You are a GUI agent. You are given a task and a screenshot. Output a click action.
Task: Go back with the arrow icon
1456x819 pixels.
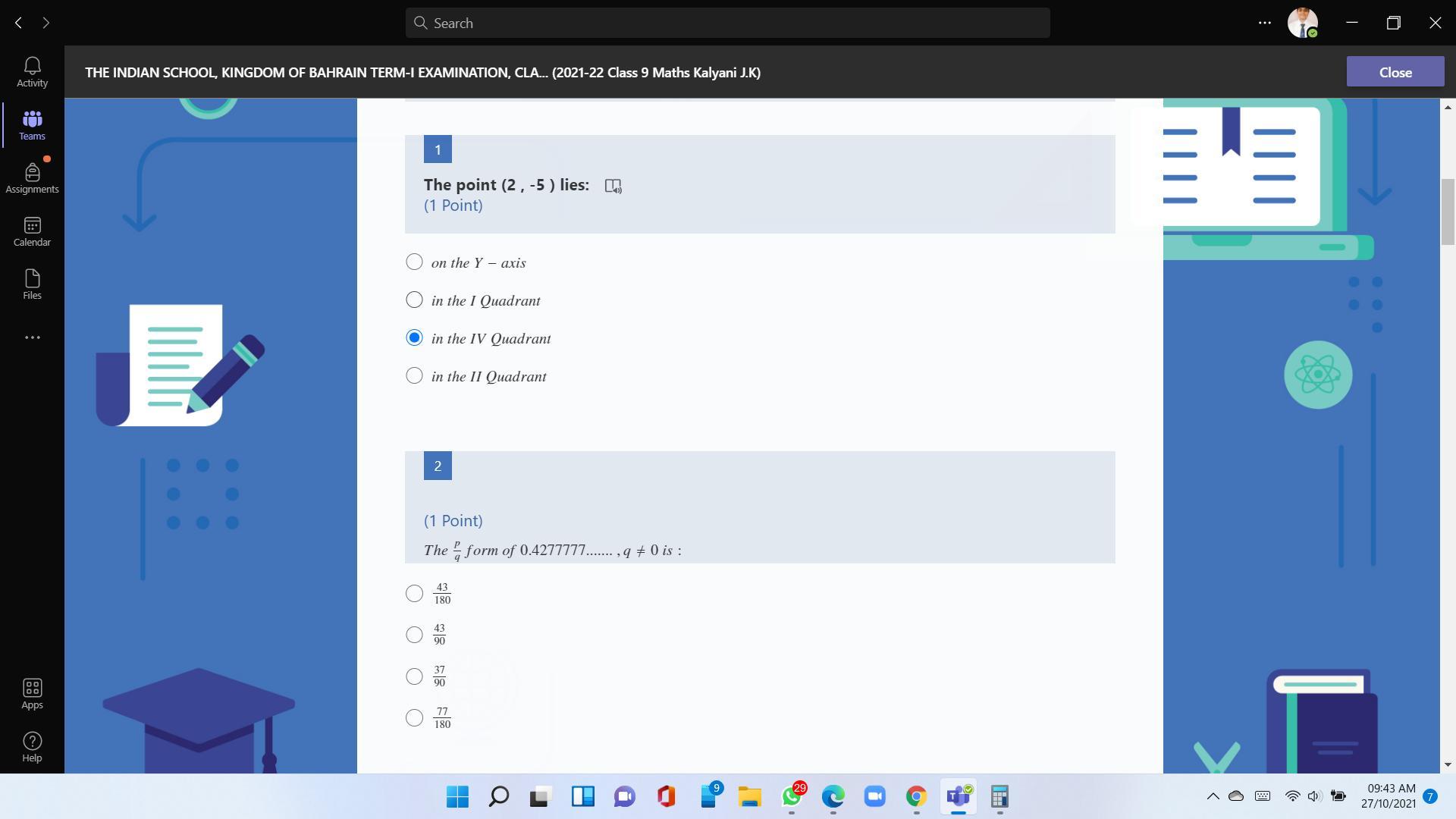click(x=18, y=23)
